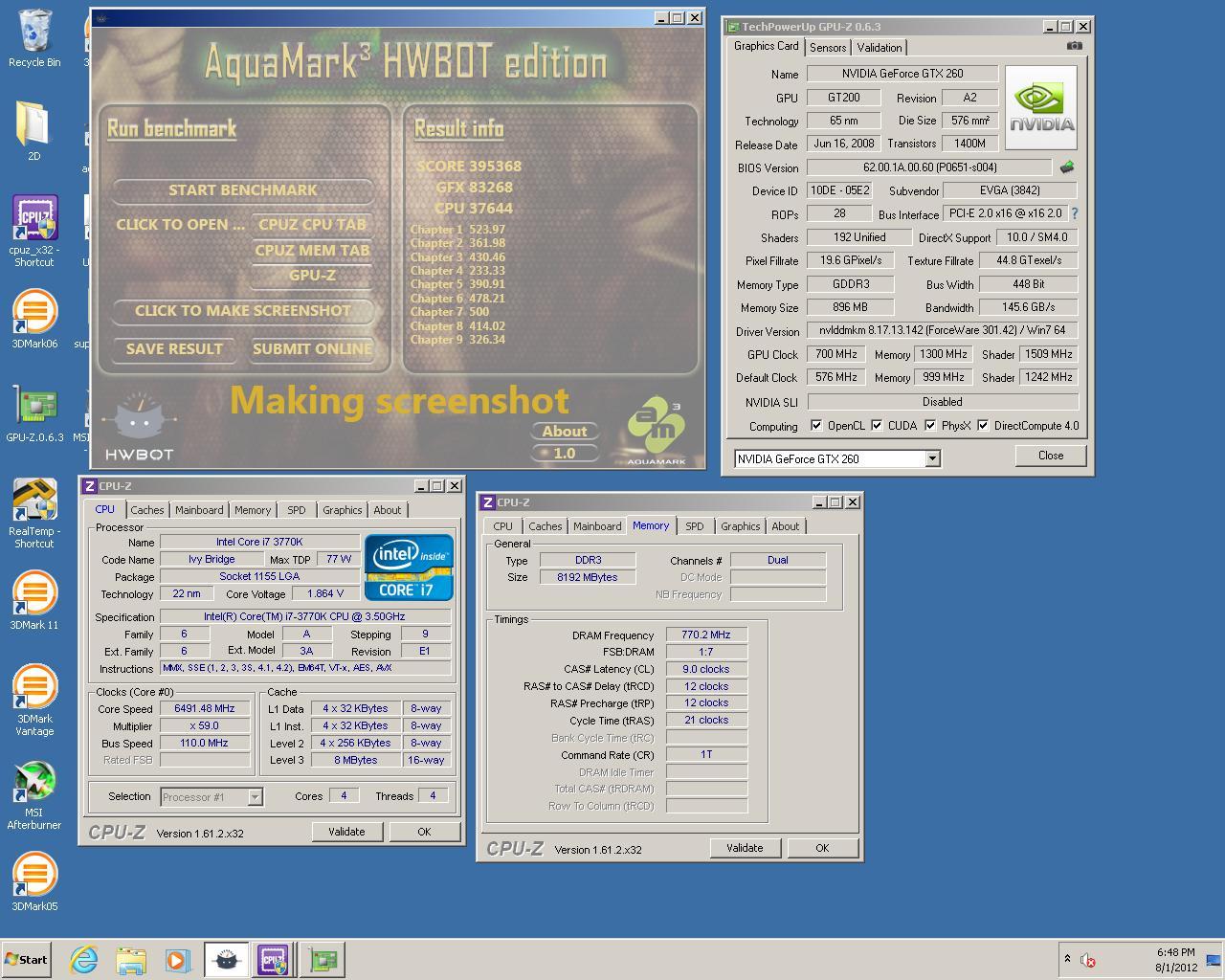Toggle the OpenCL checkbox in GPU-Z
The width and height of the screenshot is (1225, 980).
coord(816,426)
